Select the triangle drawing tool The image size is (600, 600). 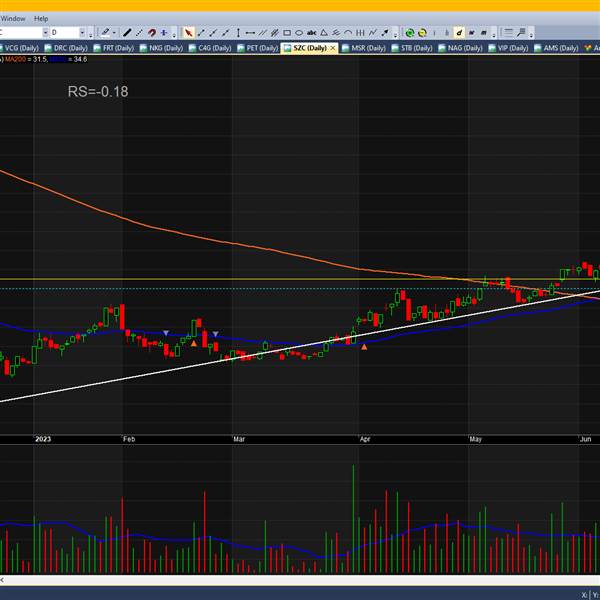[x=324, y=33]
